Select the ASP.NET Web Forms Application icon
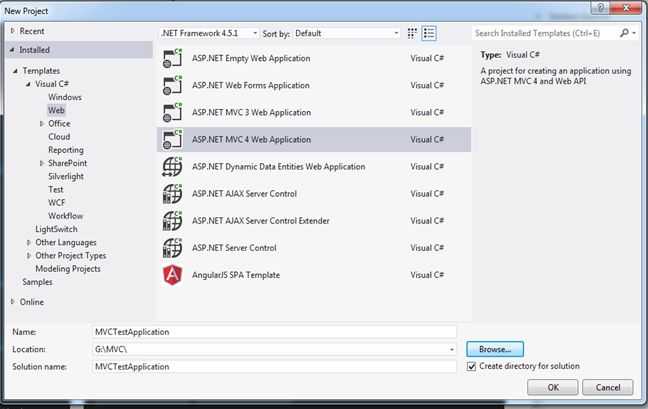 click(172, 86)
